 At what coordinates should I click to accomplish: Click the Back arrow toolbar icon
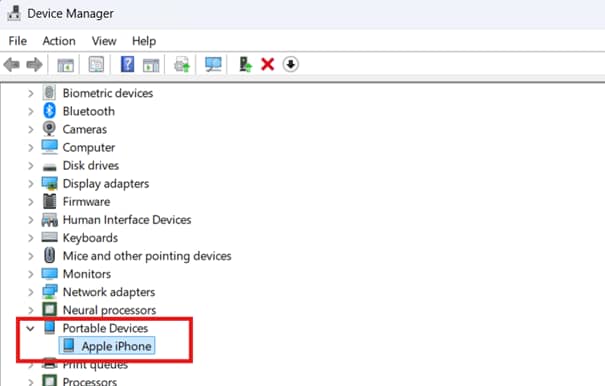coord(12,64)
